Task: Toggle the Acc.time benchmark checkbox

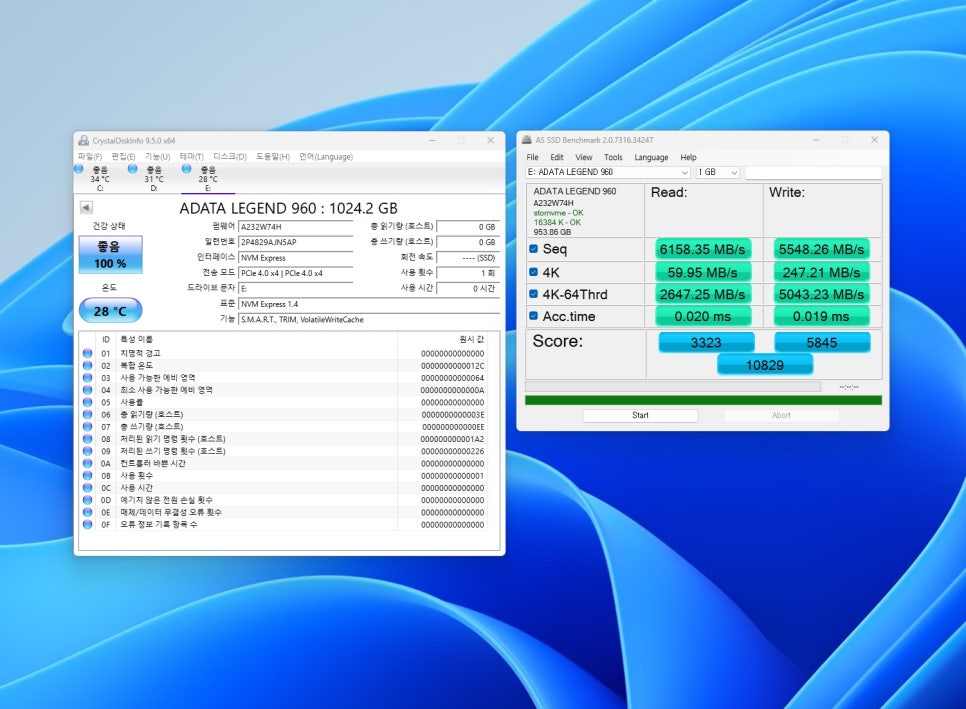Action: [533, 317]
